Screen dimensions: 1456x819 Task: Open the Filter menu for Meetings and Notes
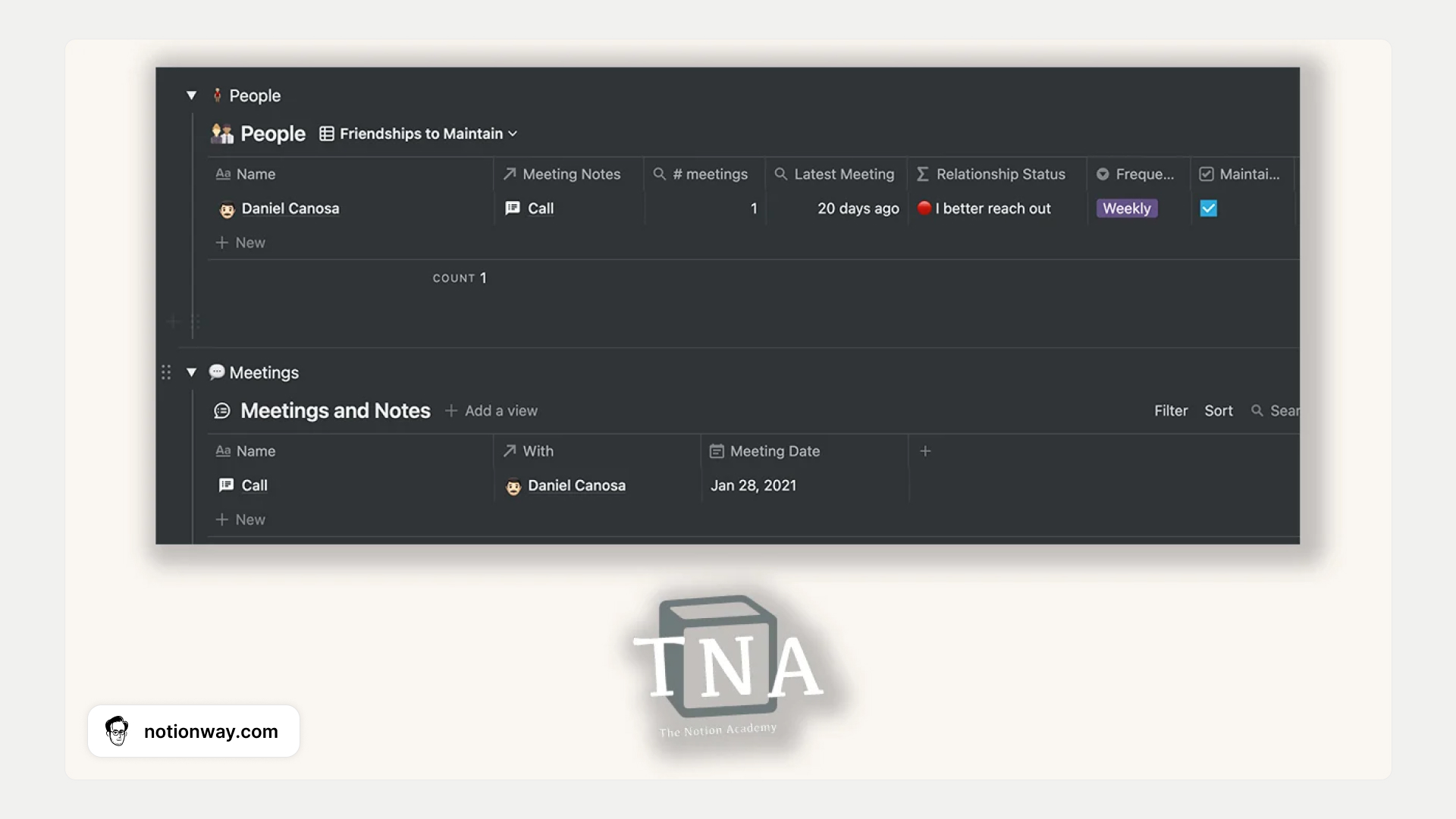pyautogui.click(x=1170, y=410)
